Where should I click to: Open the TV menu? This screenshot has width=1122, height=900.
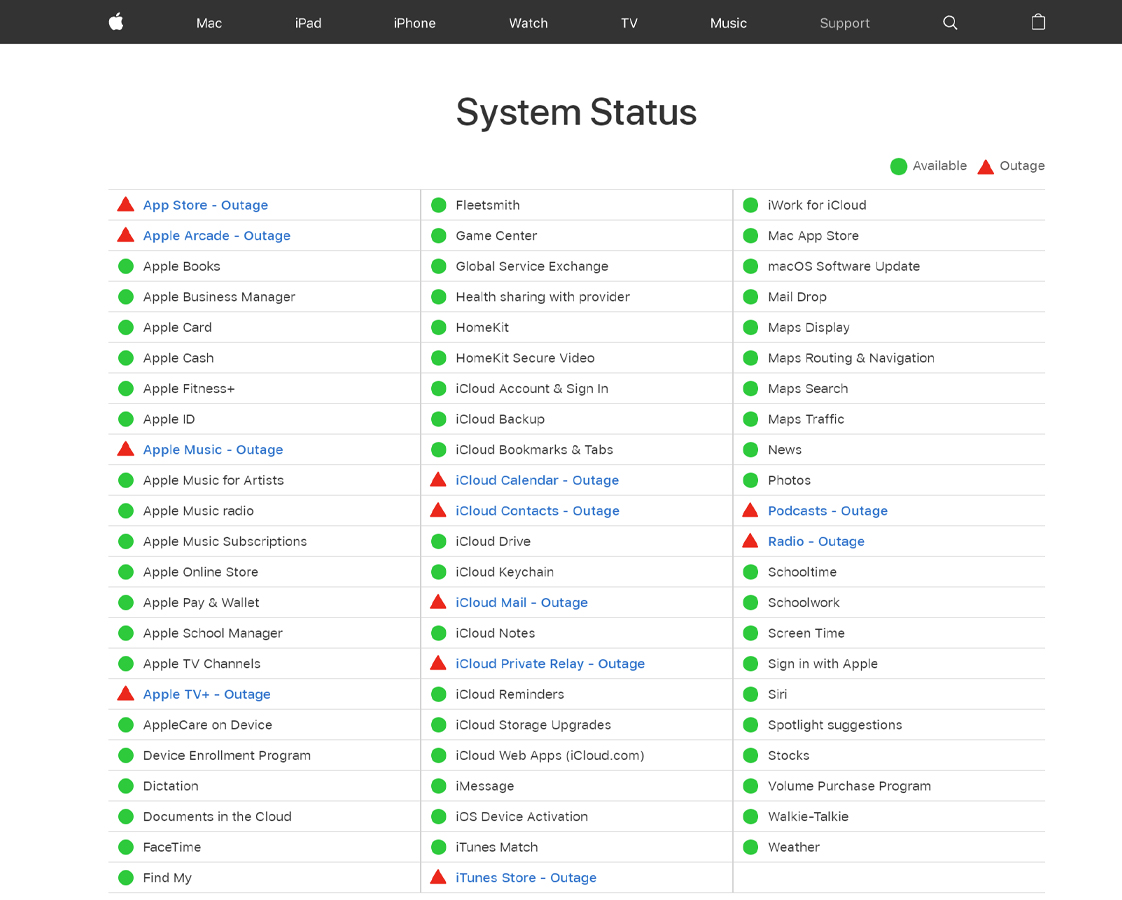pyautogui.click(x=629, y=23)
